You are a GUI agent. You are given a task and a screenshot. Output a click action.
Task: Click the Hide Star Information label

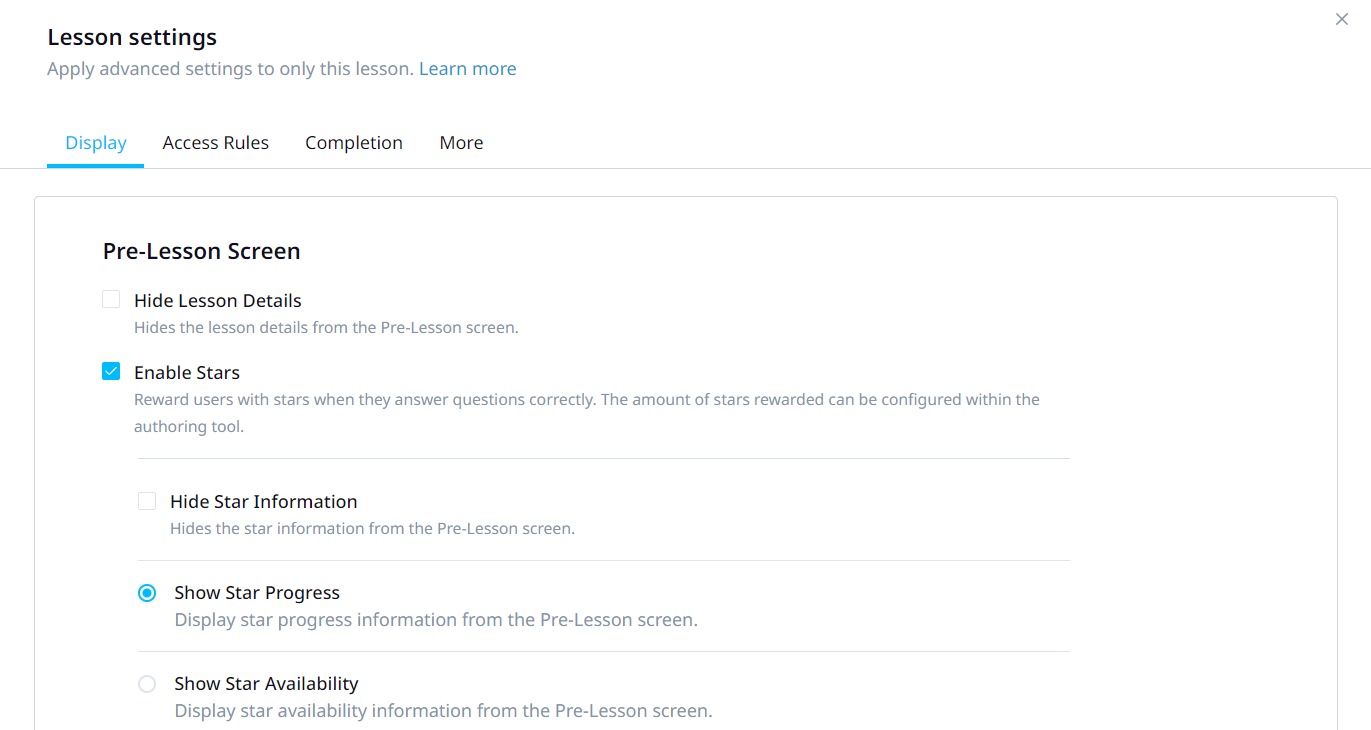[264, 502]
